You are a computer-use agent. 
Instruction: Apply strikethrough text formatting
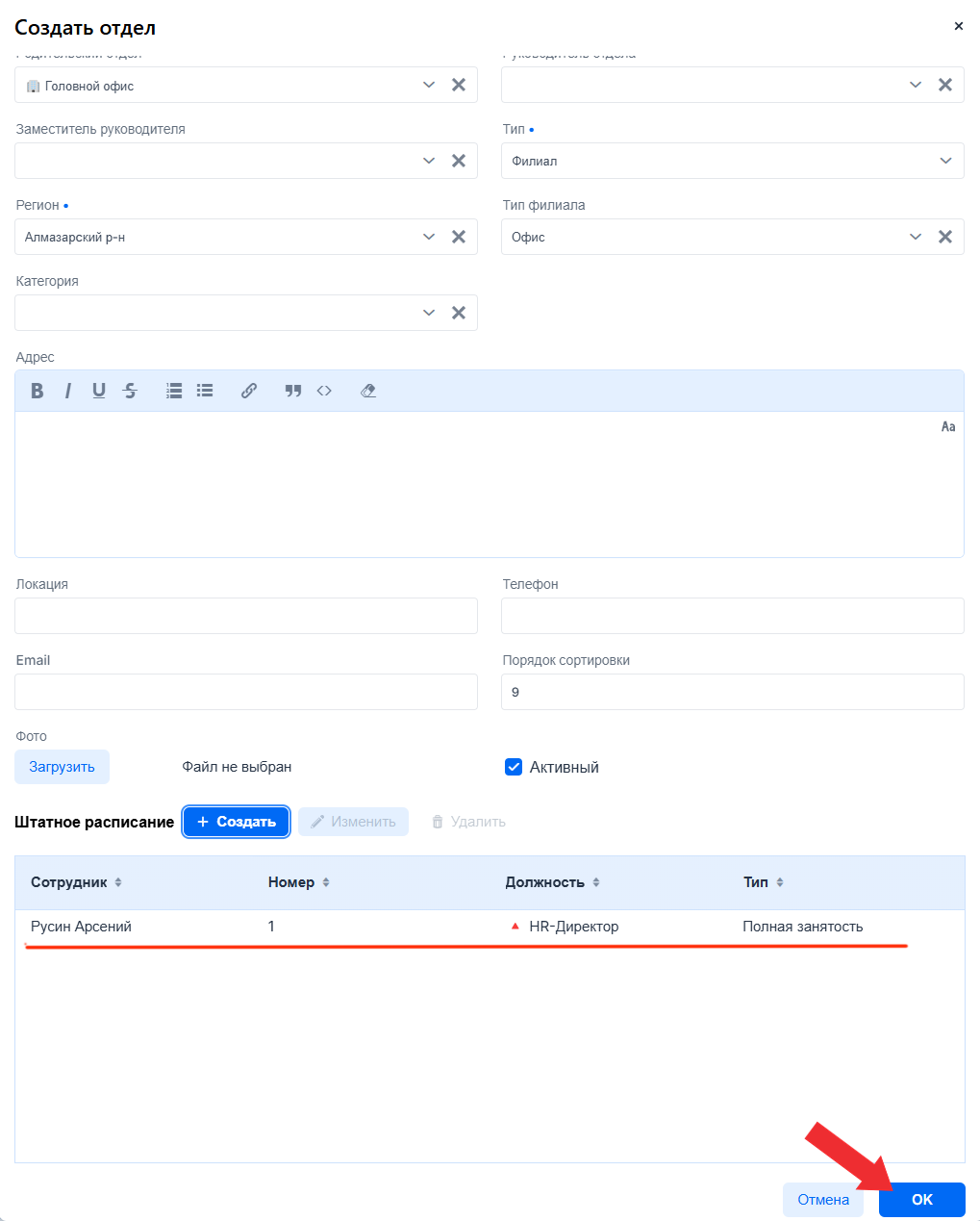(x=131, y=391)
